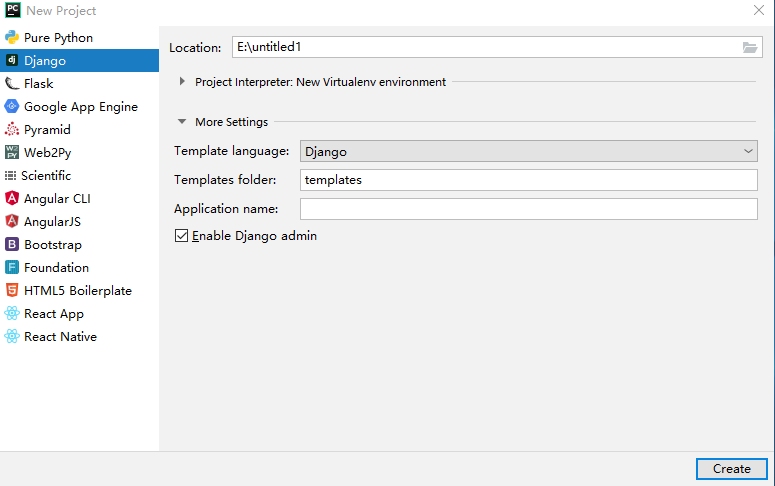Click the 'Web2Py' list label
Image resolution: width=775 pixels, height=486 pixels.
point(47,153)
